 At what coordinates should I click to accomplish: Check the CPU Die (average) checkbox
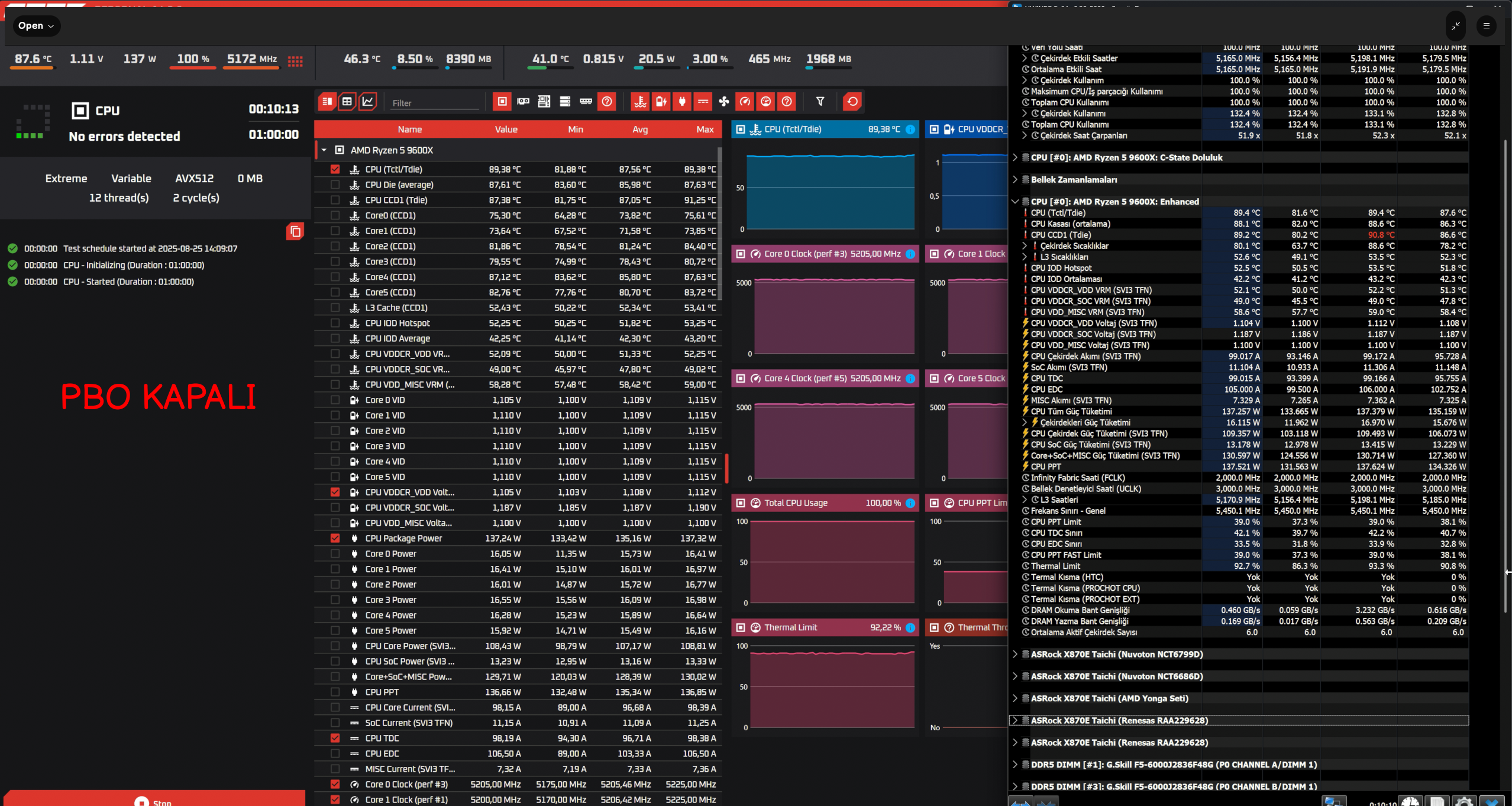pyautogui.click(x=335, y=184)
